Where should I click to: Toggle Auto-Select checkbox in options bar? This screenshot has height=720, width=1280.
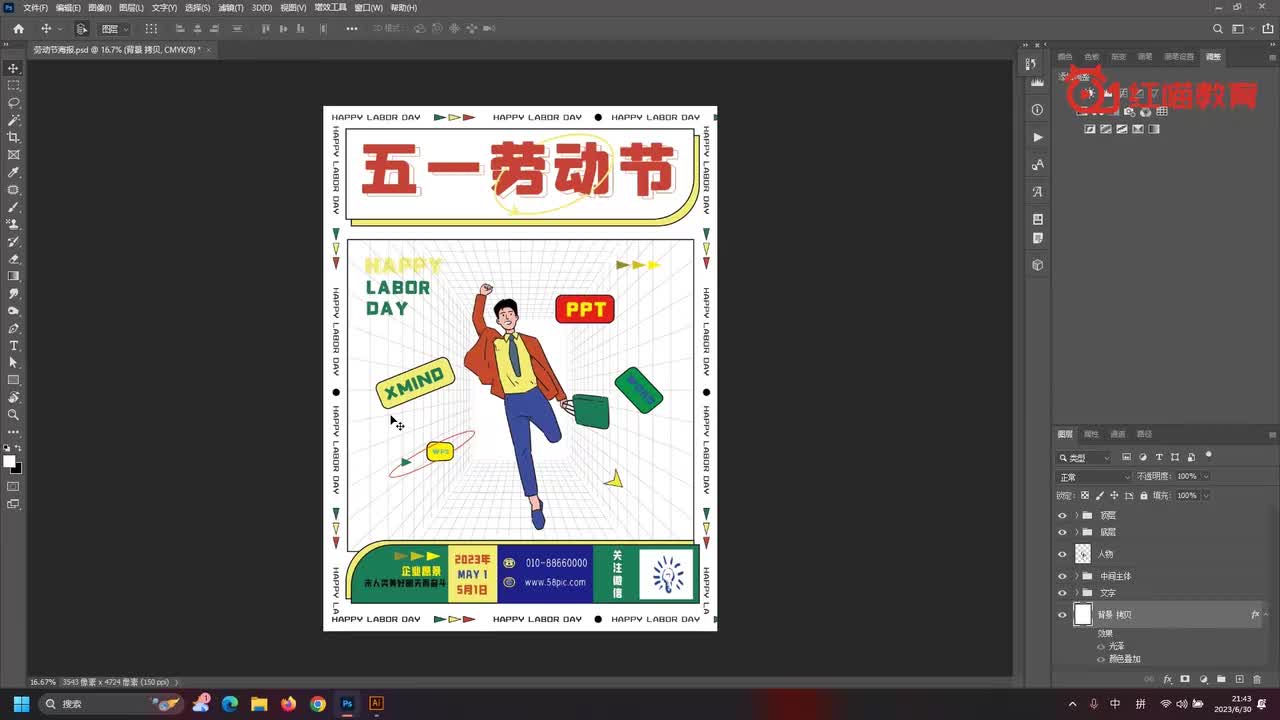pyautogui.click(x=82, y=29)
